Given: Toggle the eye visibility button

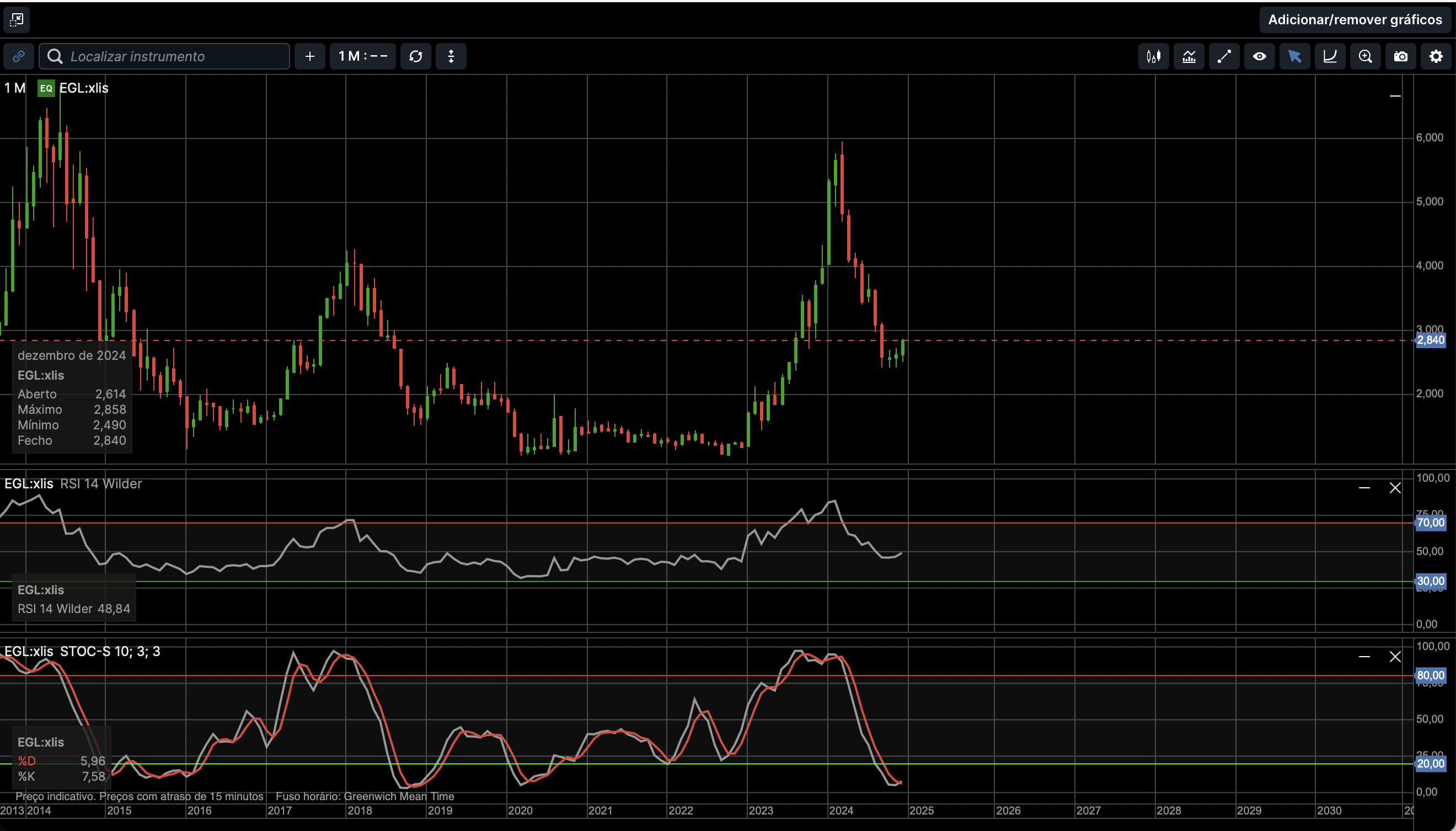Looking at the screenshot, I should click(x=1259, y=56).
